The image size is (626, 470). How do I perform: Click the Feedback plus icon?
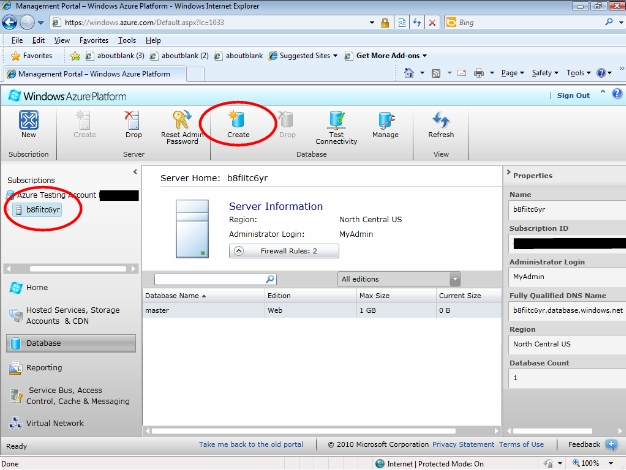click(611, 444)
